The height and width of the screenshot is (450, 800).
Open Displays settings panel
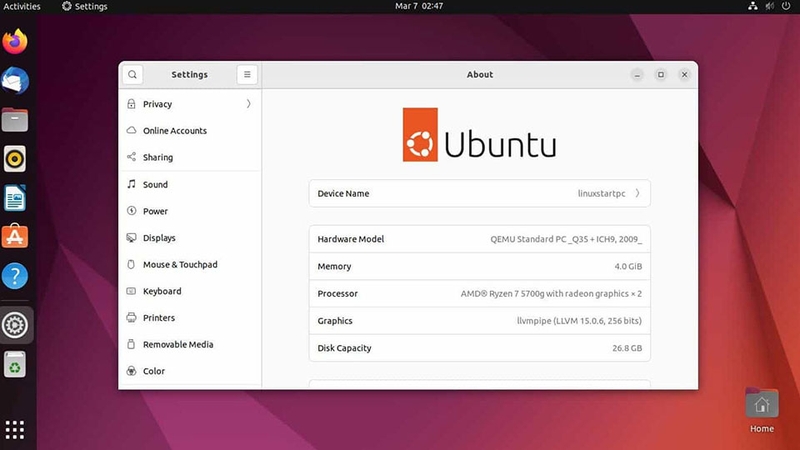(x=190, y=238)
